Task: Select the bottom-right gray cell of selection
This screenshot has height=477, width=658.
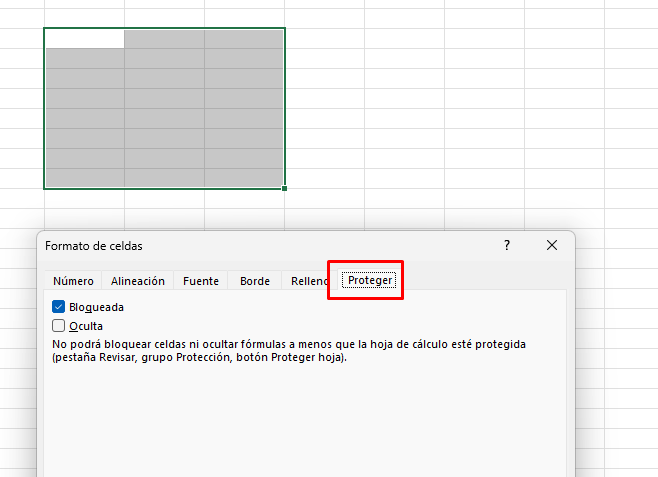Action: (244, 178)
